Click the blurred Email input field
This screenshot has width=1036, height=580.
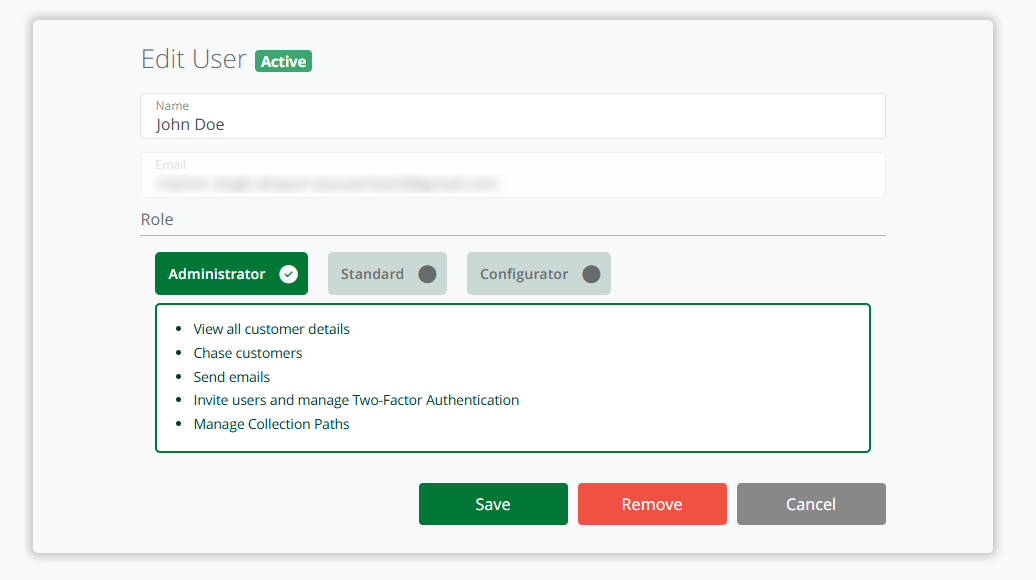512,183
